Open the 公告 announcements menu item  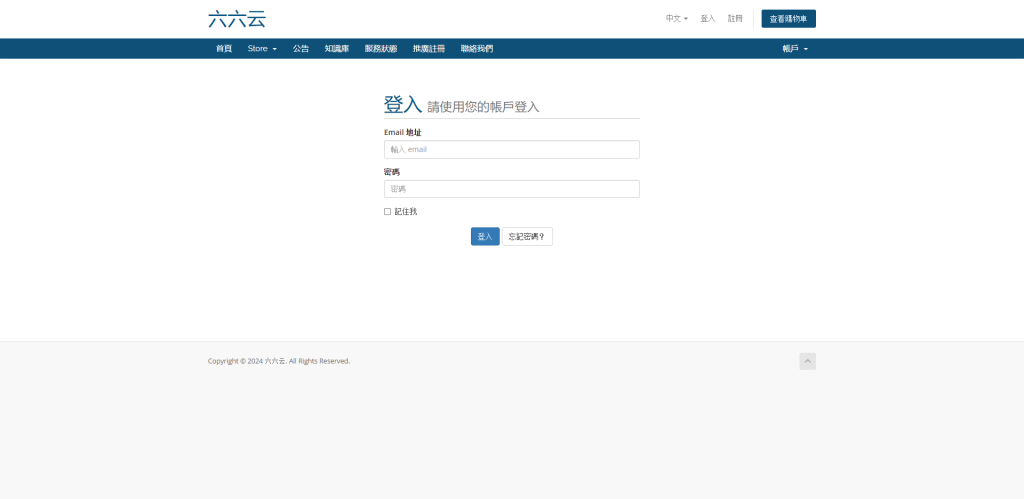tap(301, 48)
